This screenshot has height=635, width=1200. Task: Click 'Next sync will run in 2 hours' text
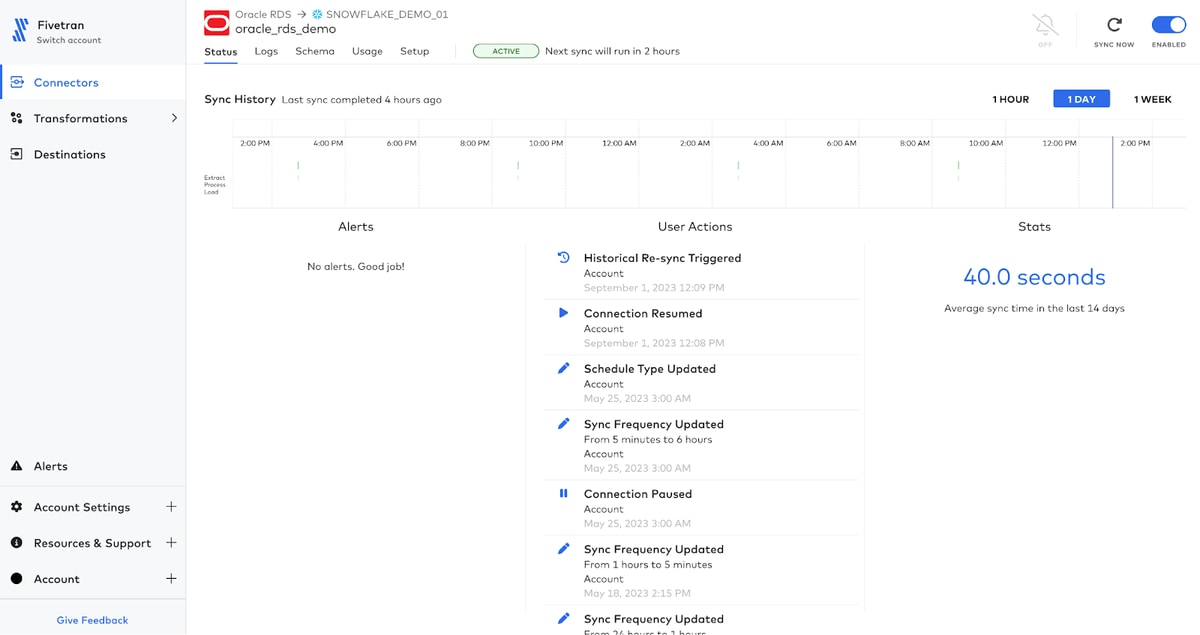tap(612, 51)
